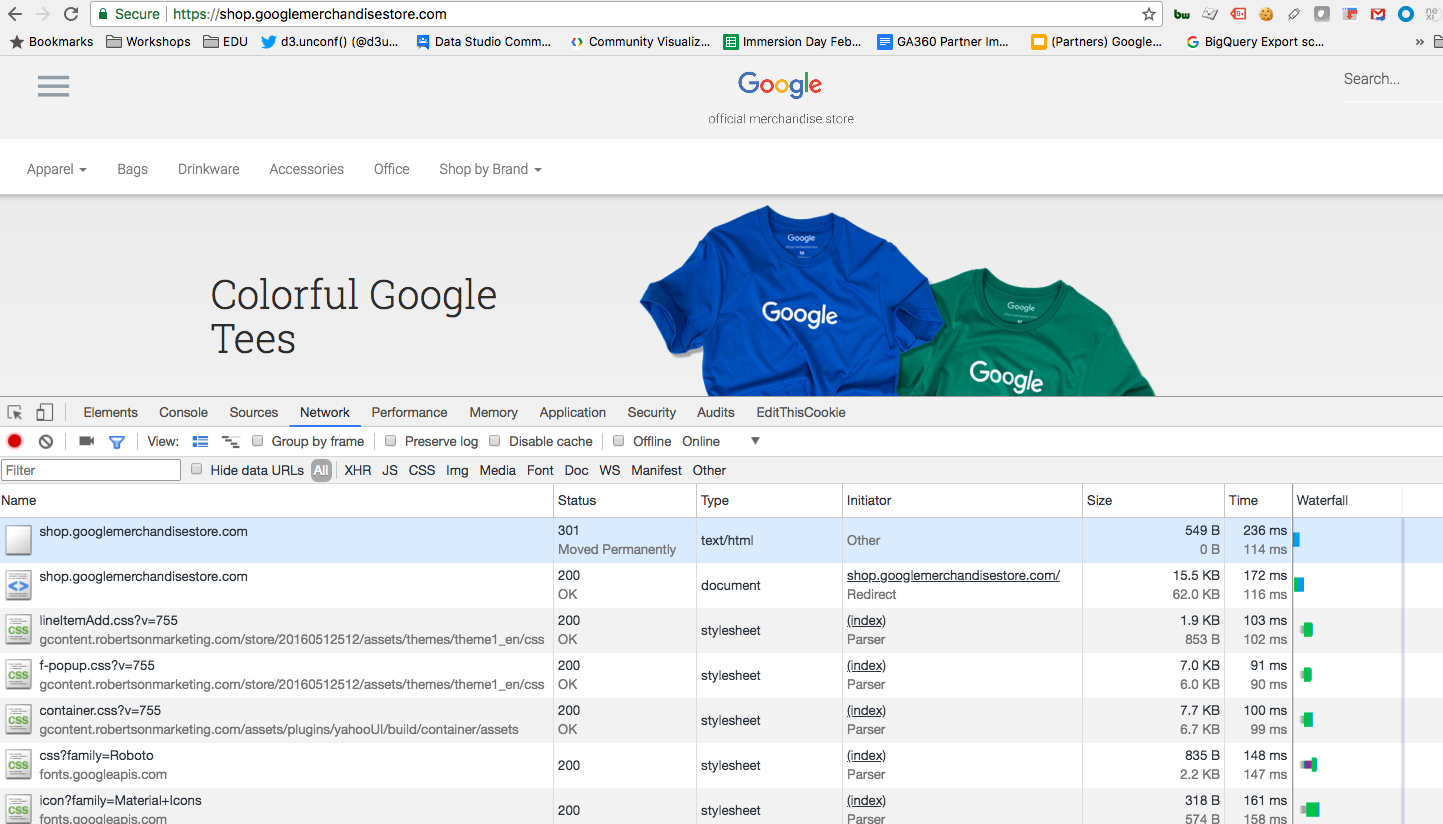
Task: Open the Bags category link
Action: pyautogui.click(x=132, y=169)
